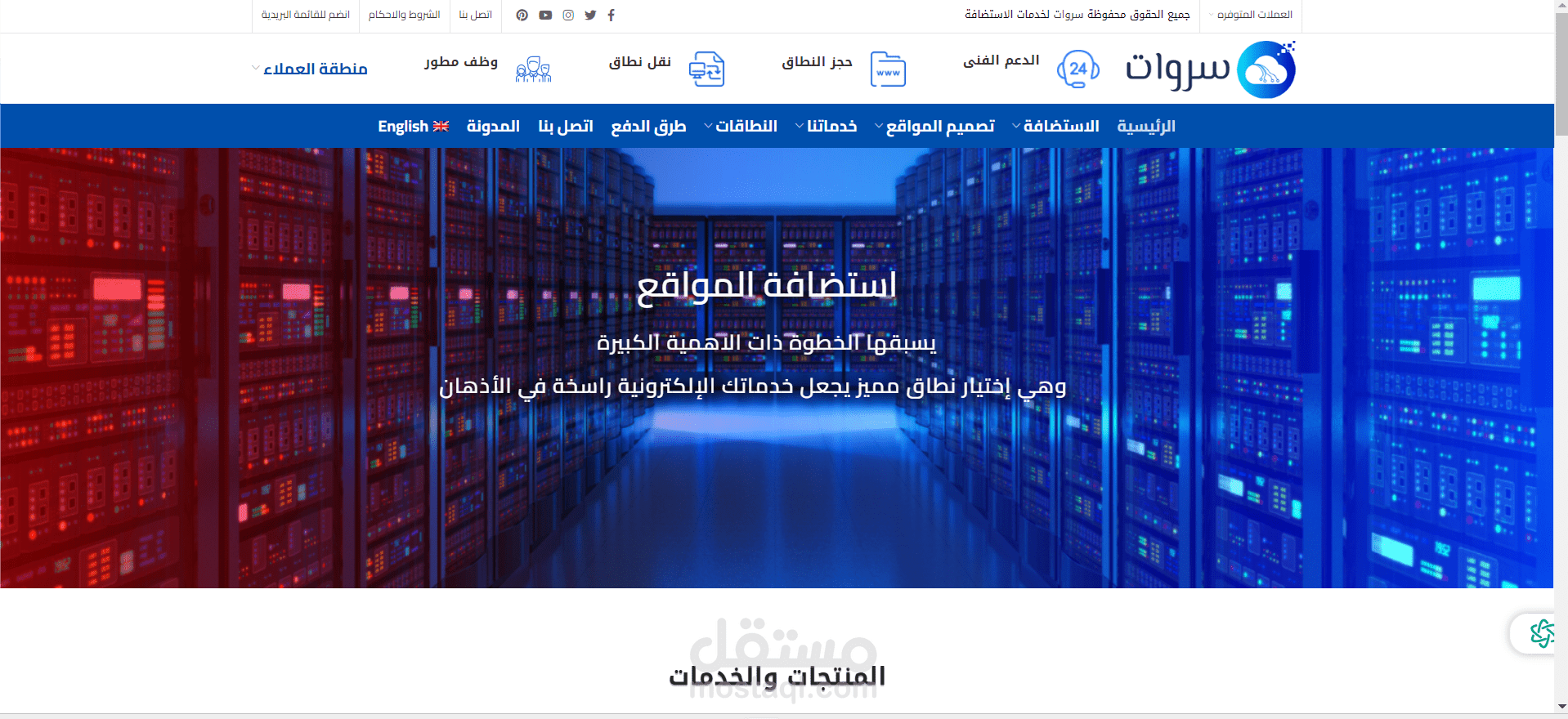Expand the خدماتنا menu dropdown

(x=826, y=126)
